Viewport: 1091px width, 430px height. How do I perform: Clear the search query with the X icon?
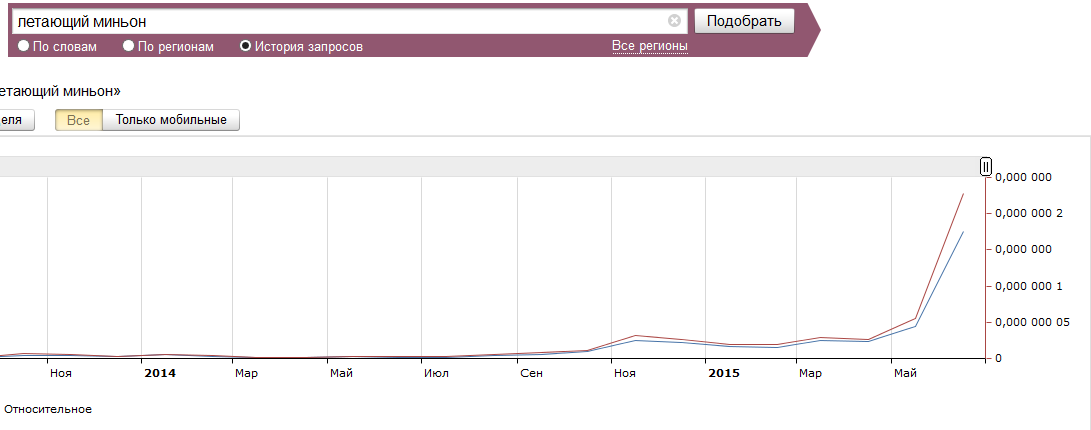[x=674, y=20]
